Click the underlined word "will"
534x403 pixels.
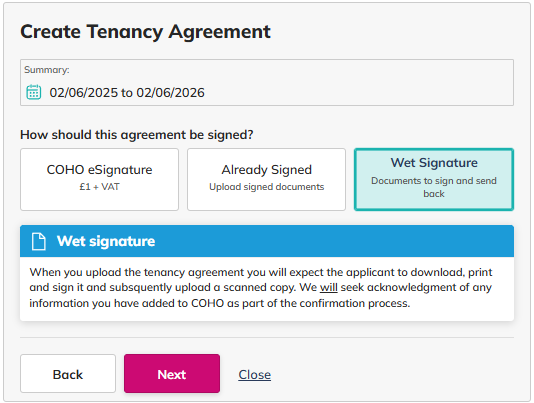click(329, 287)
